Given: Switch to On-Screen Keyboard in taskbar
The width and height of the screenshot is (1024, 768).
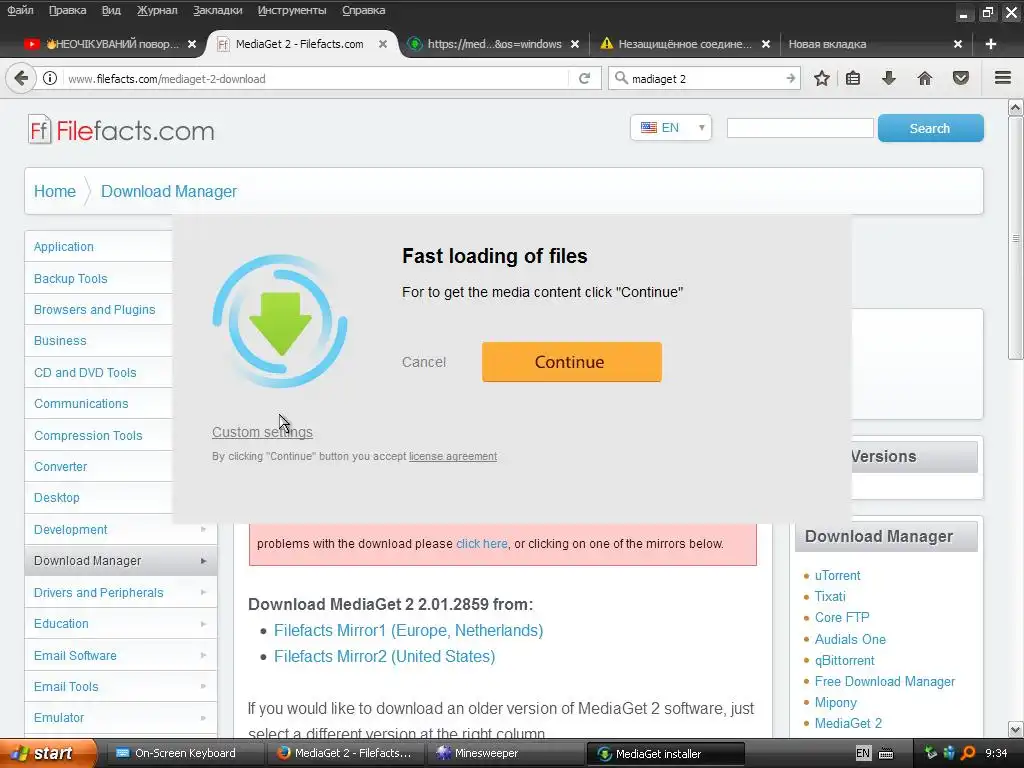Looking at the screenshot, I should (185, 754).
